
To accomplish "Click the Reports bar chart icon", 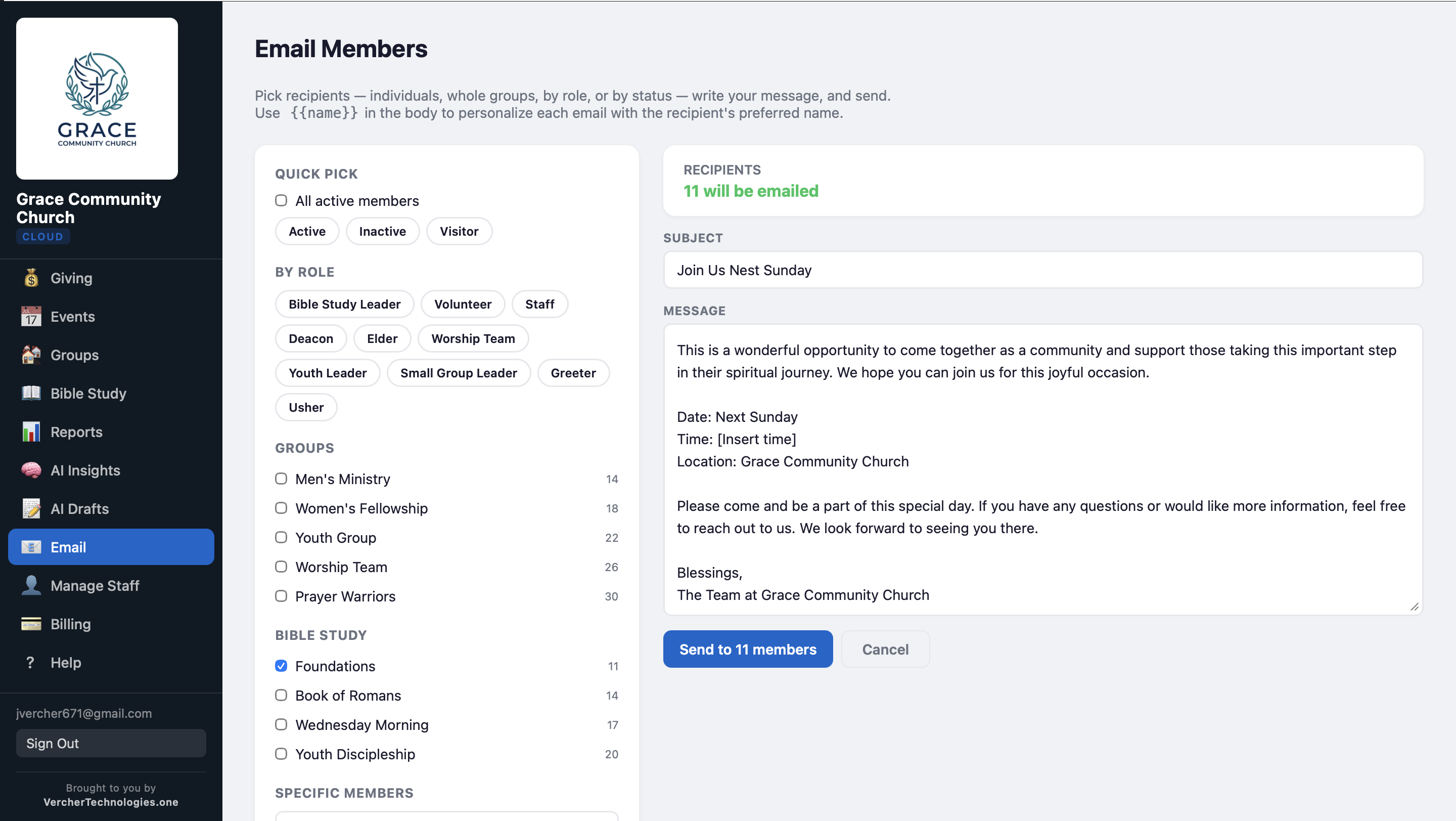I will tap(31, 431).
